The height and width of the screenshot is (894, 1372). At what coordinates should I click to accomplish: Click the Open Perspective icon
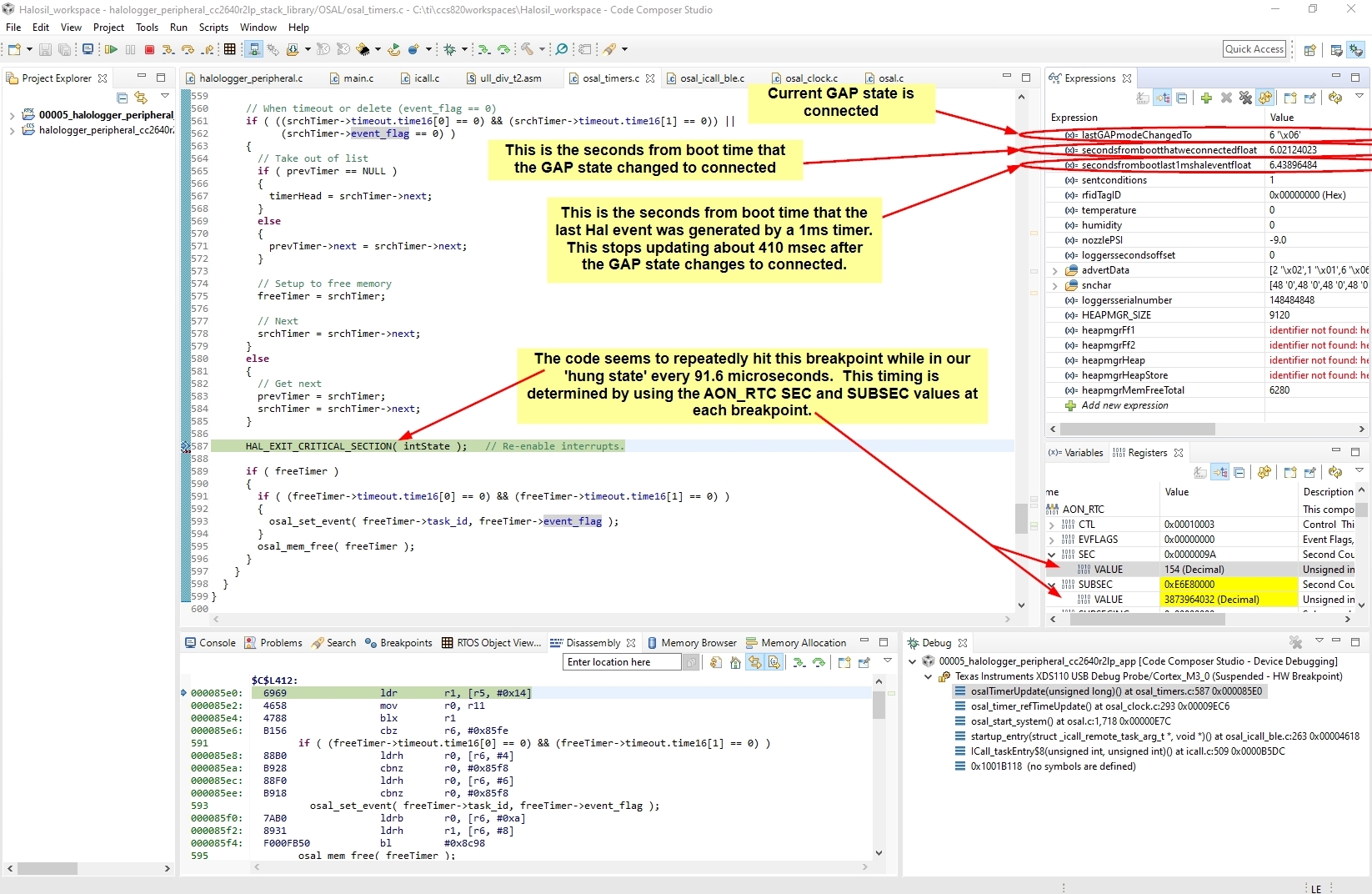[1309, 50]
